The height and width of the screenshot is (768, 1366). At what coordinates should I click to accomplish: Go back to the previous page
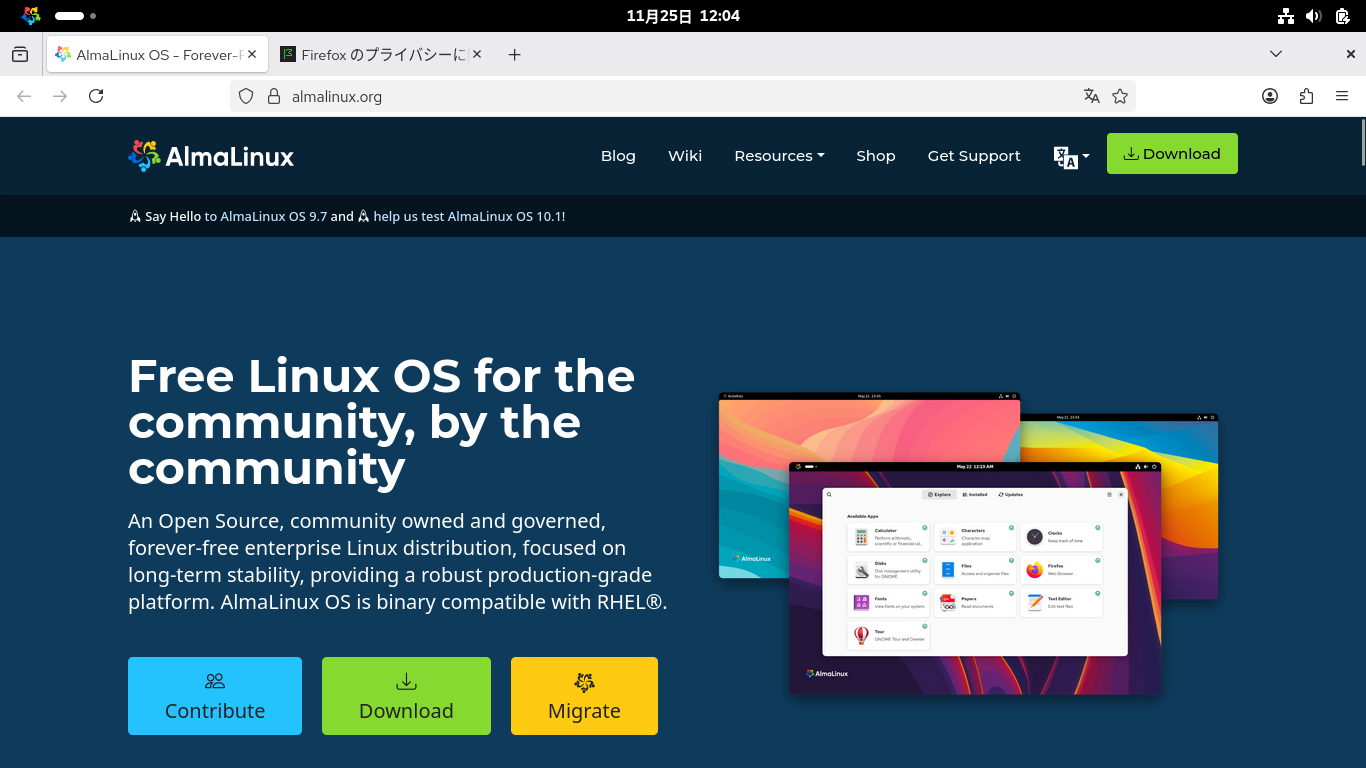pyautogui.click(x=24, y=96)
